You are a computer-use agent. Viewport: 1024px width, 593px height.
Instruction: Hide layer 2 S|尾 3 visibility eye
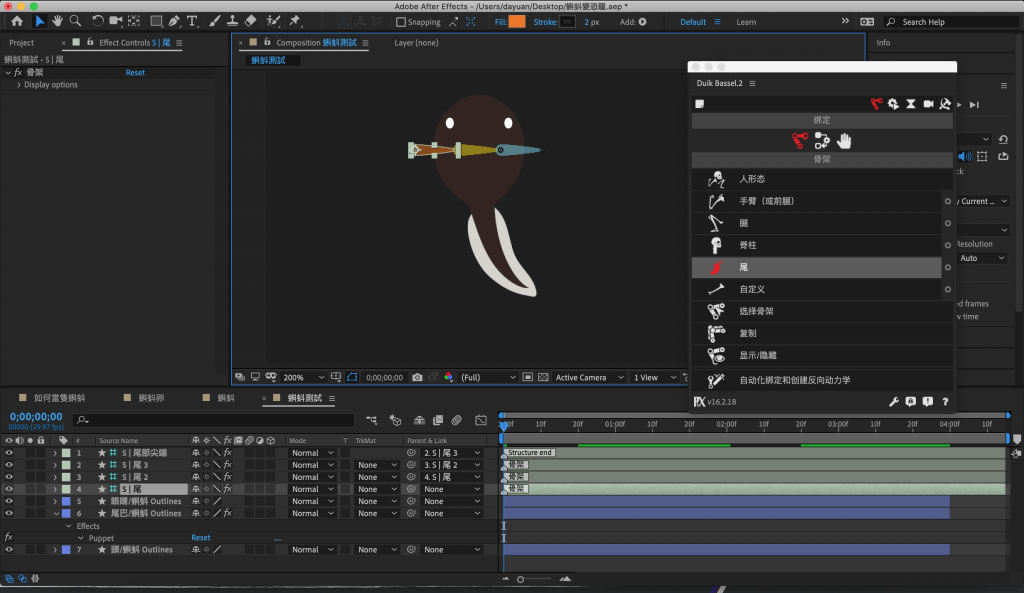pyautogui.click(x=9, y=465)
